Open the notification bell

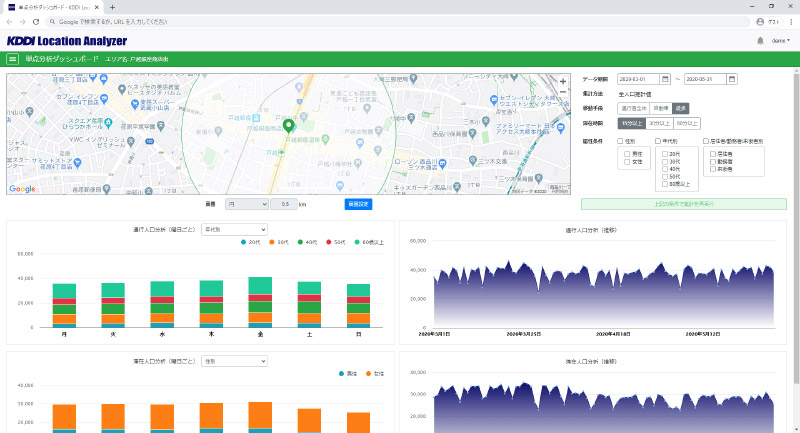760,41
